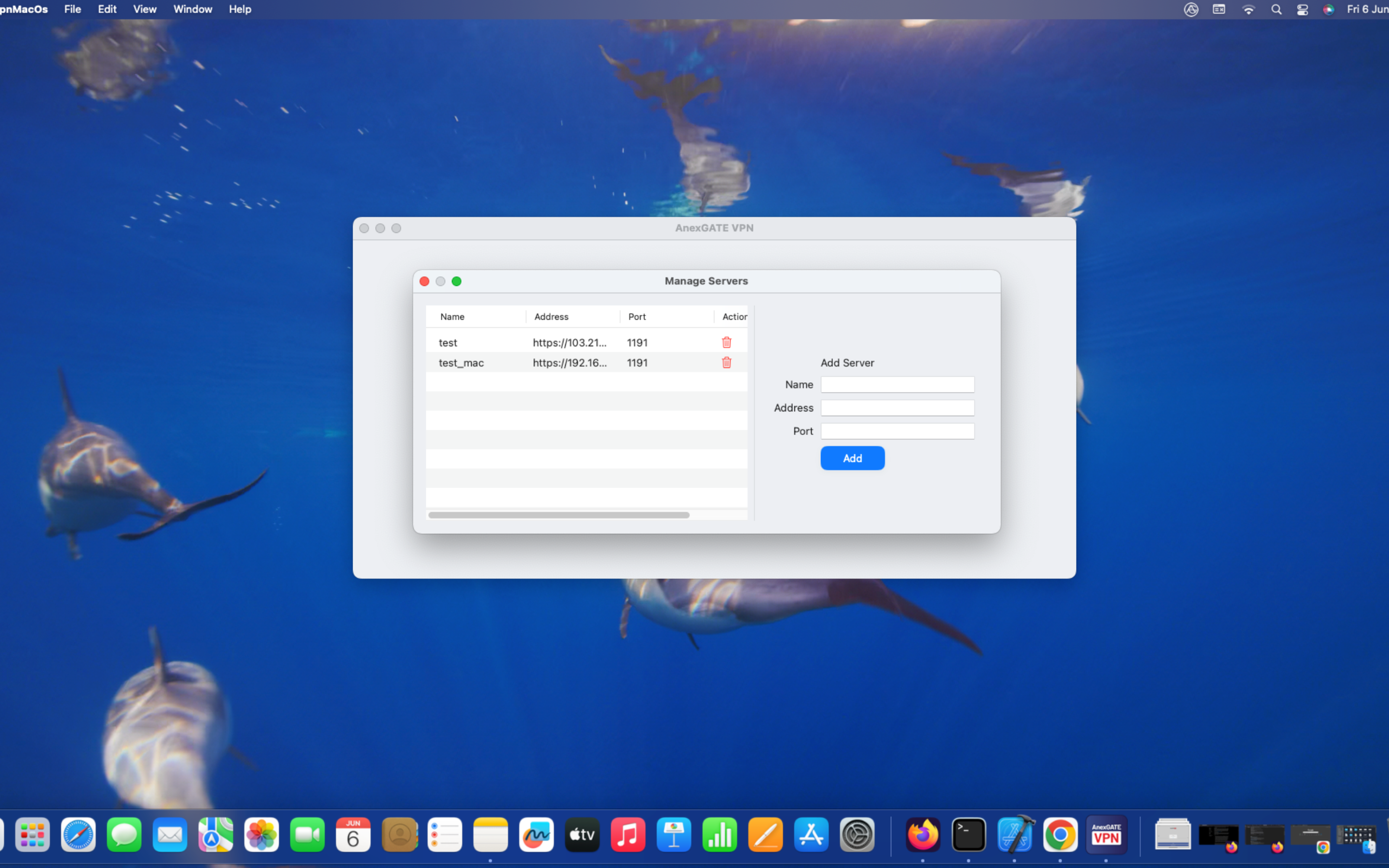Open Spotlight search icon in menu bar
The width and height of the screenshot is (1389, 868).
pos(1276,9)
